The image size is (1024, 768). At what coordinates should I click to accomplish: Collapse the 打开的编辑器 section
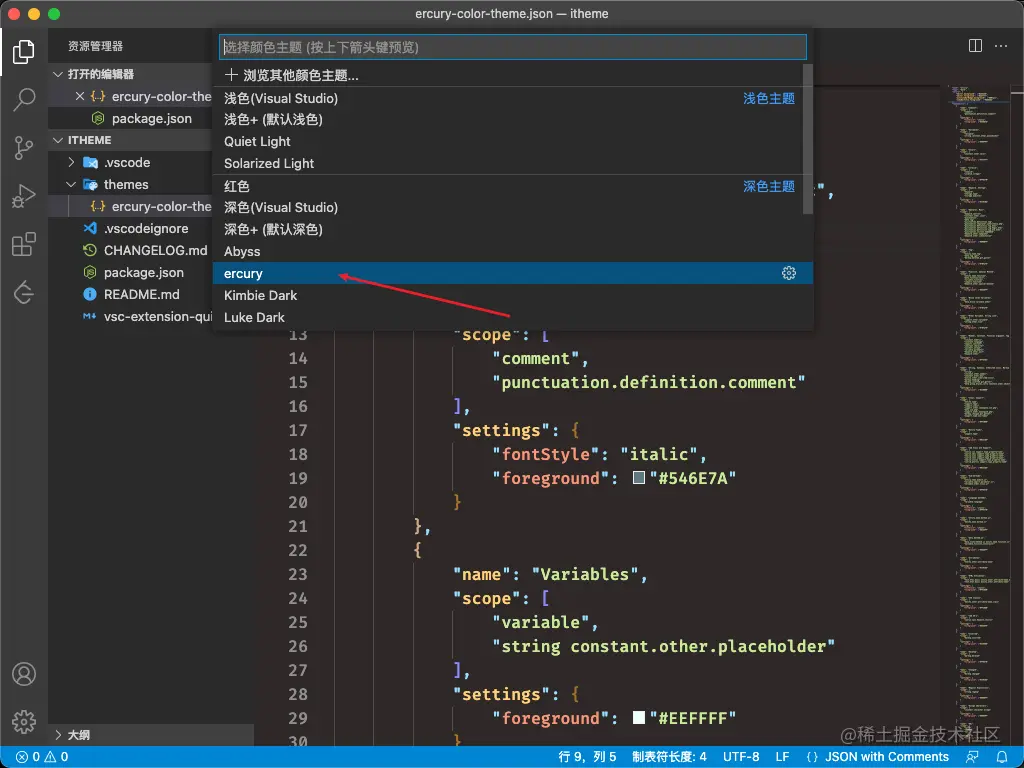(58, 74)
